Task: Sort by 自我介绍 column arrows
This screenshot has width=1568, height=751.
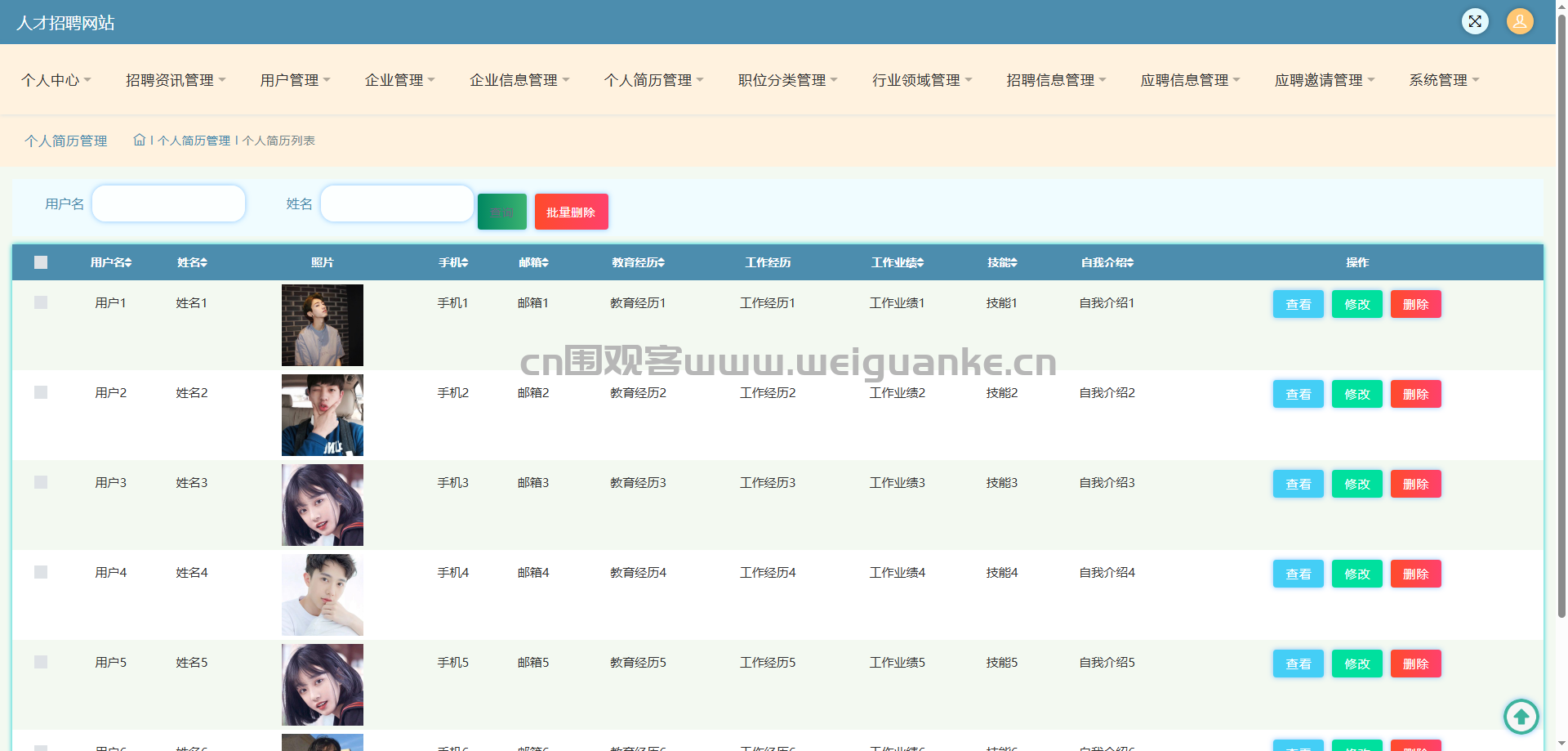Action: pyautogui.click(x=1130, y=262)
